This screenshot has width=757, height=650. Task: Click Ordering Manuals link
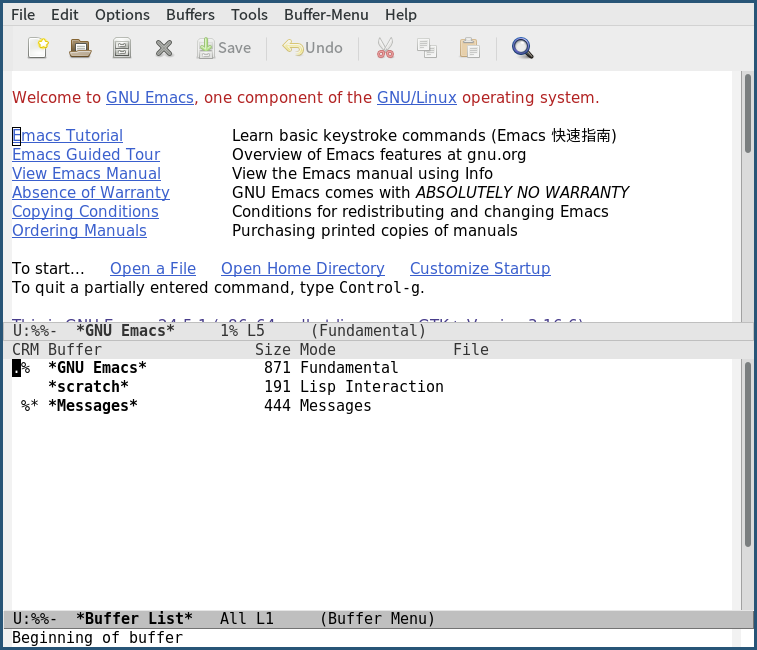(x=79, y=231)
